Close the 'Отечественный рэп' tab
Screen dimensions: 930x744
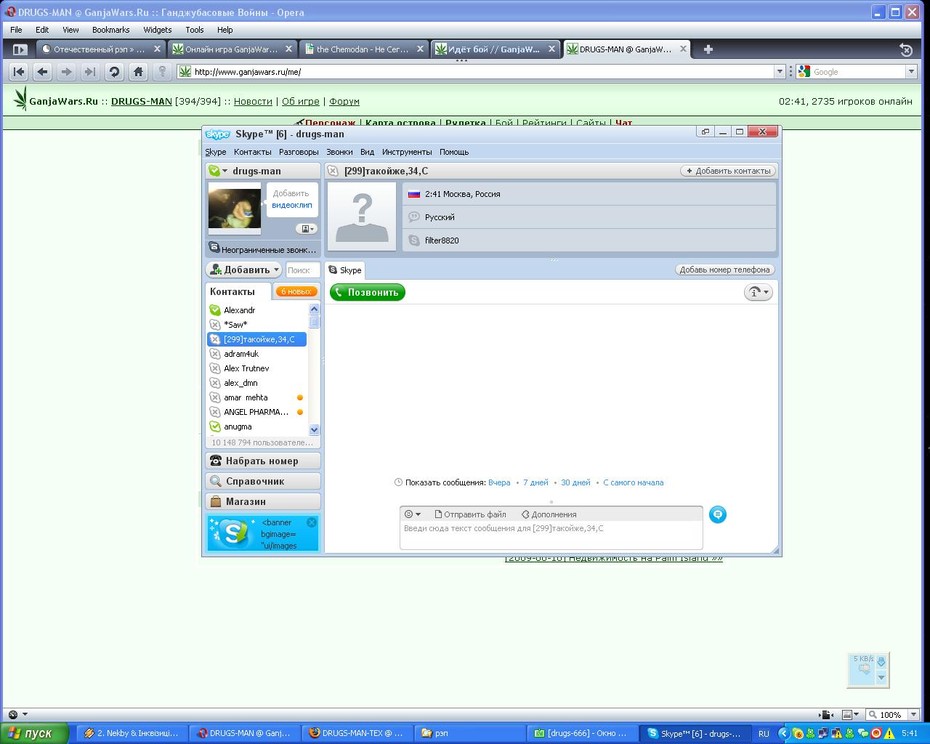157,49
